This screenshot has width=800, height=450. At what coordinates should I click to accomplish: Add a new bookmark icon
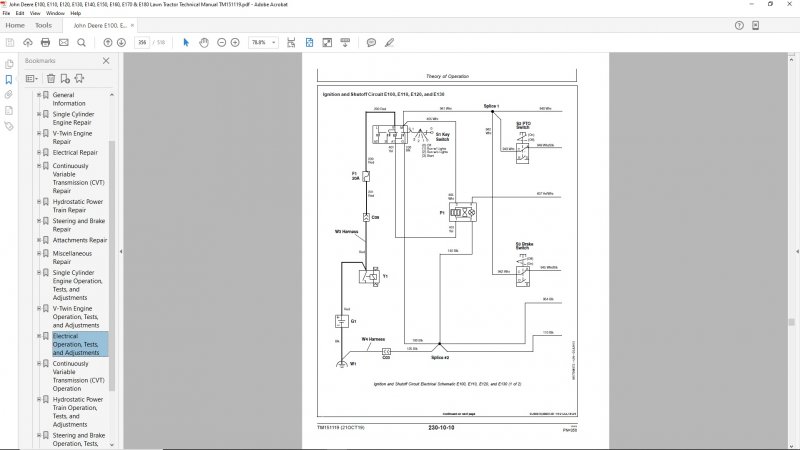tap(65, 79)
